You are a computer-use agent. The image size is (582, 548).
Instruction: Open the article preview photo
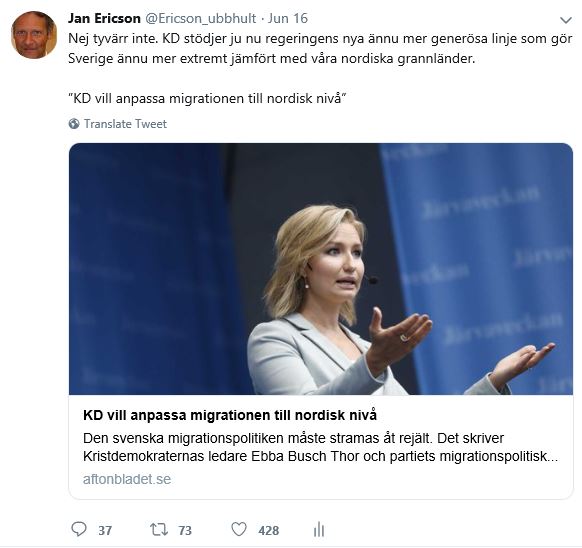(321, 269)
